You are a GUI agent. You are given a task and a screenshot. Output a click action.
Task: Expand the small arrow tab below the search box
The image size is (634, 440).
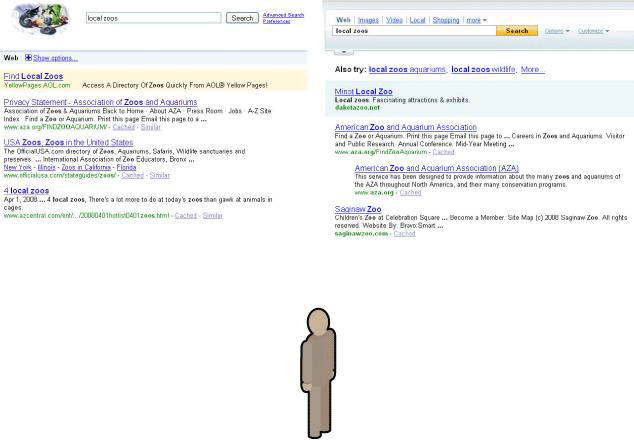tap(344, 51)
